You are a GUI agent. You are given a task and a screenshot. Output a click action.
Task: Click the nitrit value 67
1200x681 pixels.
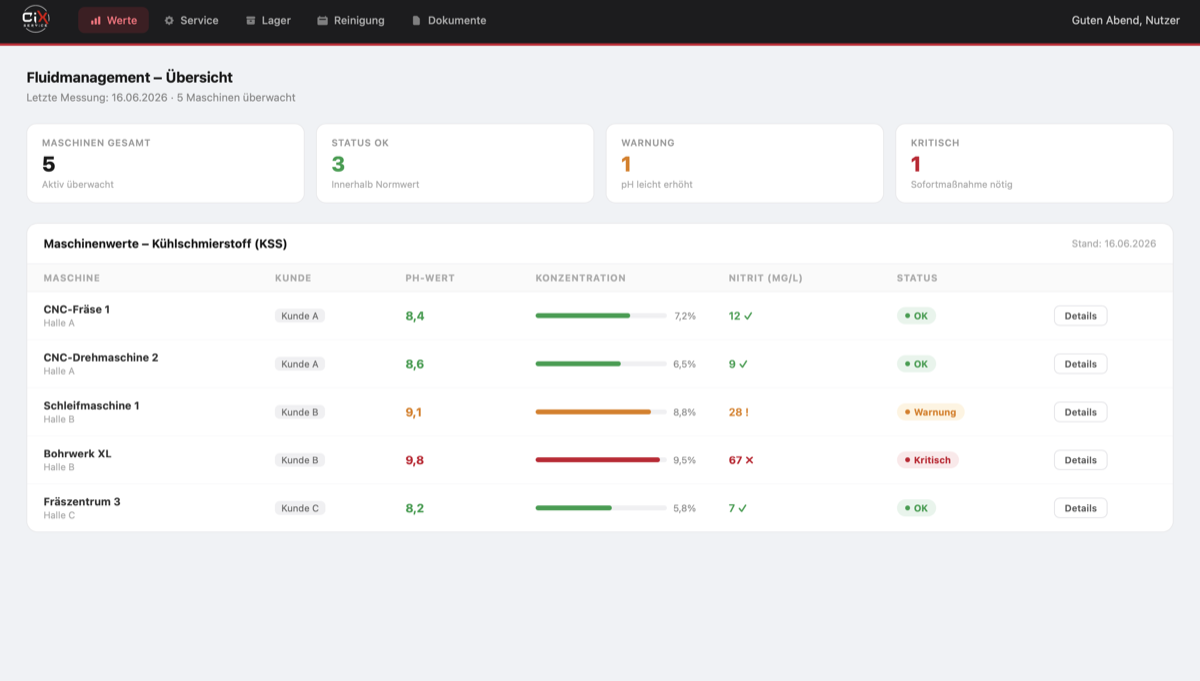point(741,460)
